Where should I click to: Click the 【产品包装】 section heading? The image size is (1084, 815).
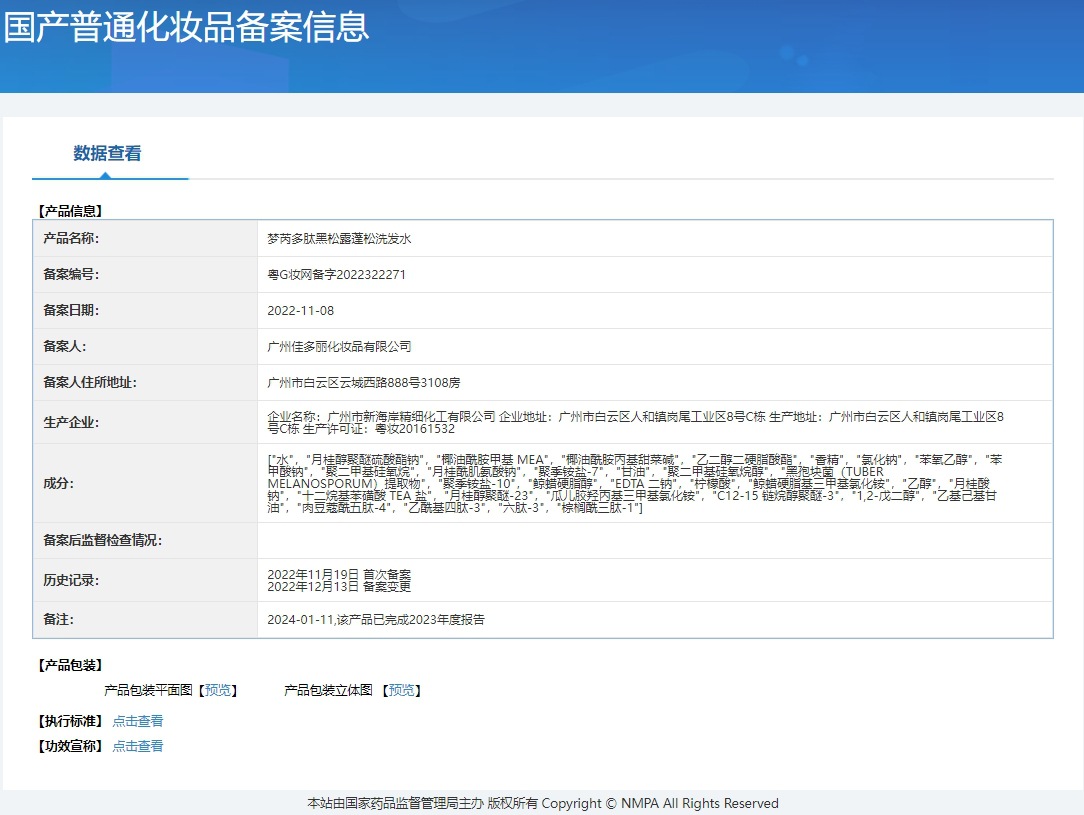point(70,665)
